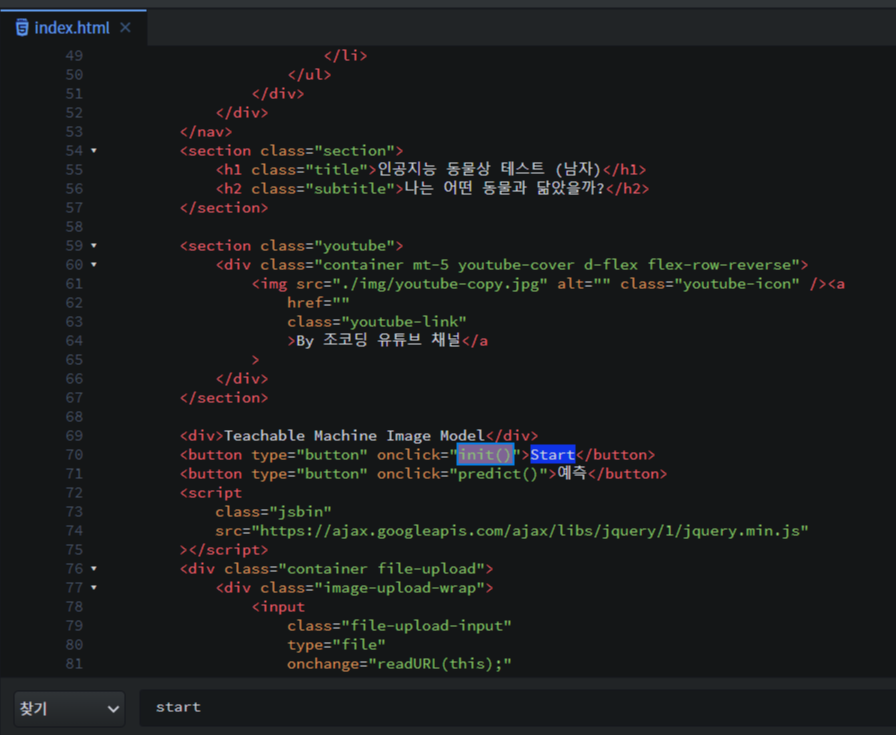Click the href="" attribute on line 62
The width and height of the screenshot is (896, 735).
[x=318, y=303]
